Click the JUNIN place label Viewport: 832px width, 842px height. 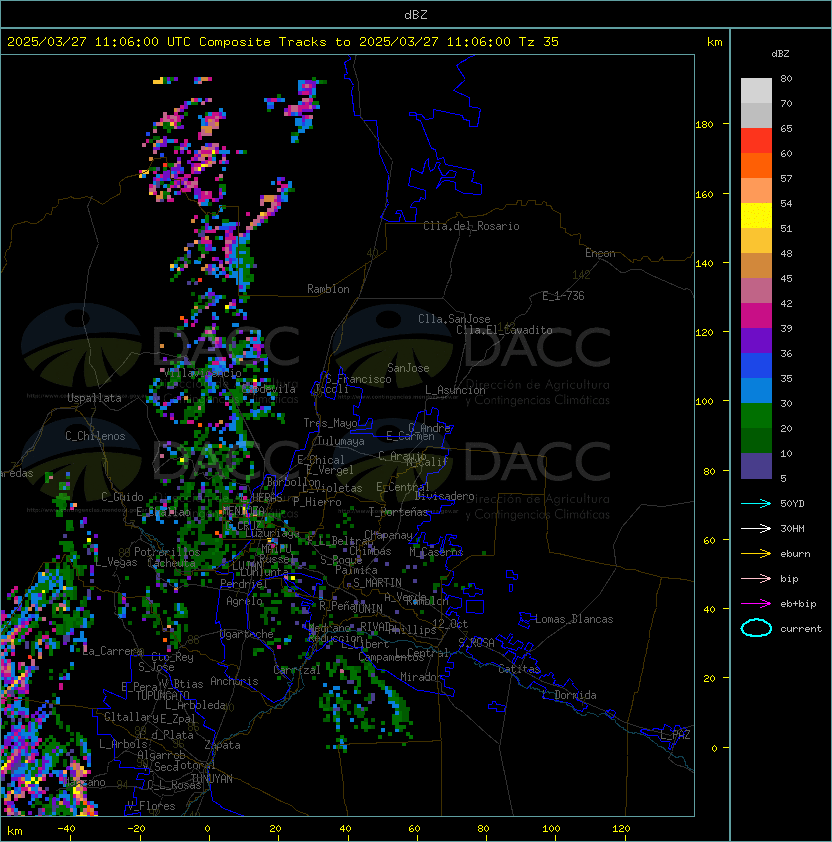(367, 608)
